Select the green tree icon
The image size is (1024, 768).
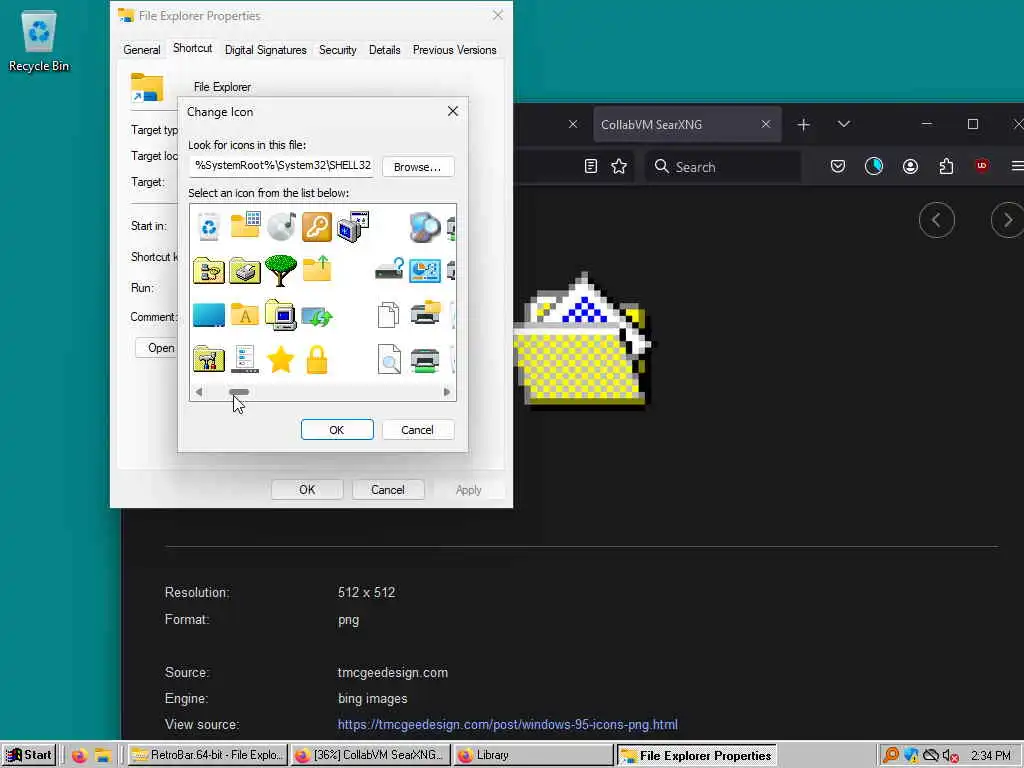pos(281,270)
